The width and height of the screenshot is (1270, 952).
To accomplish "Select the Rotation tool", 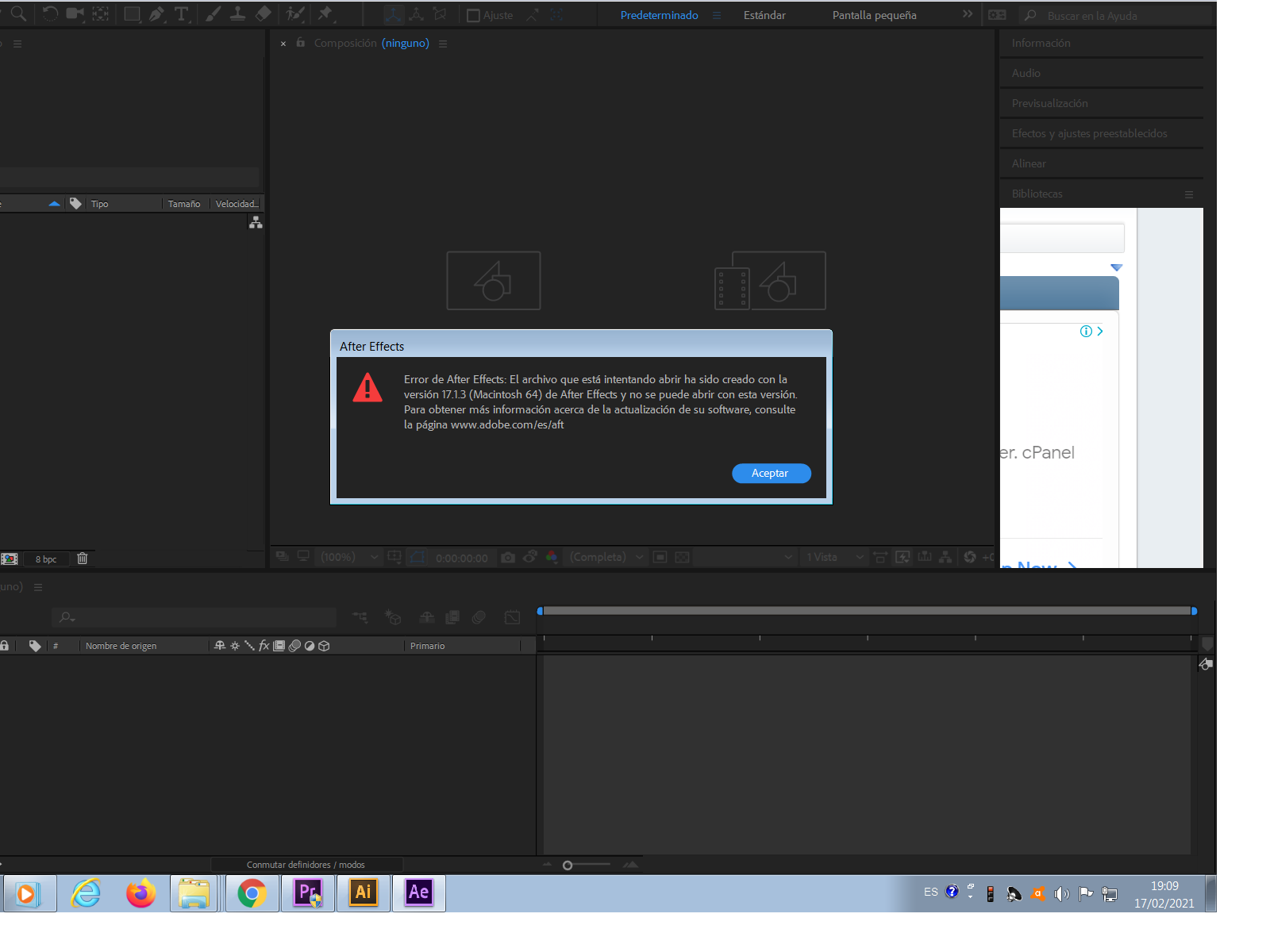I will [50, 13].
